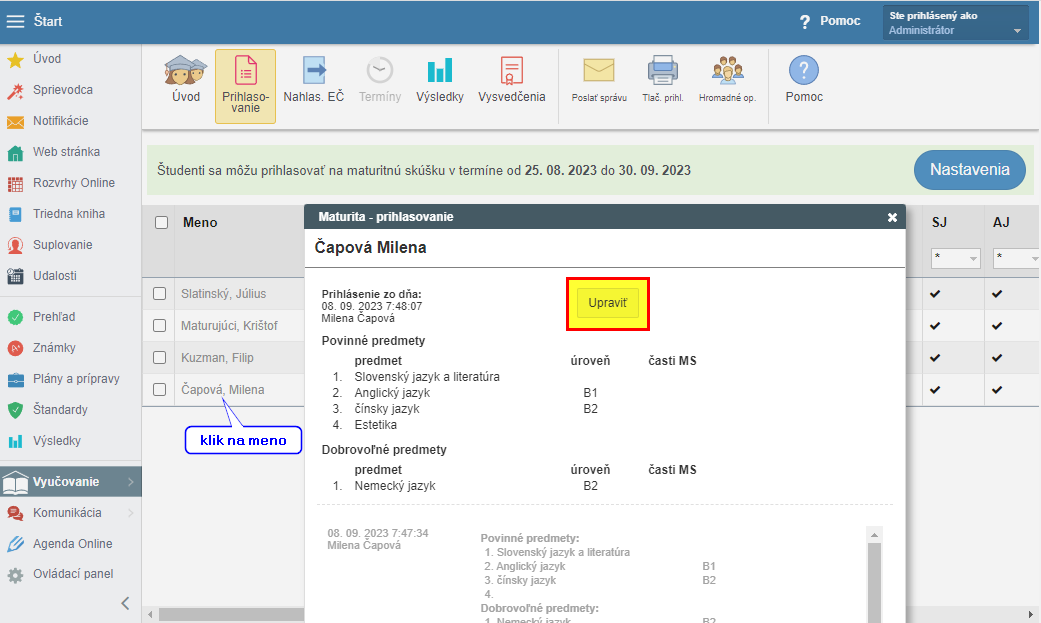Click the name Čapová, Milena
Image resolution: width=1041 pixels, height=623 pixels.
tap(222, 390)
